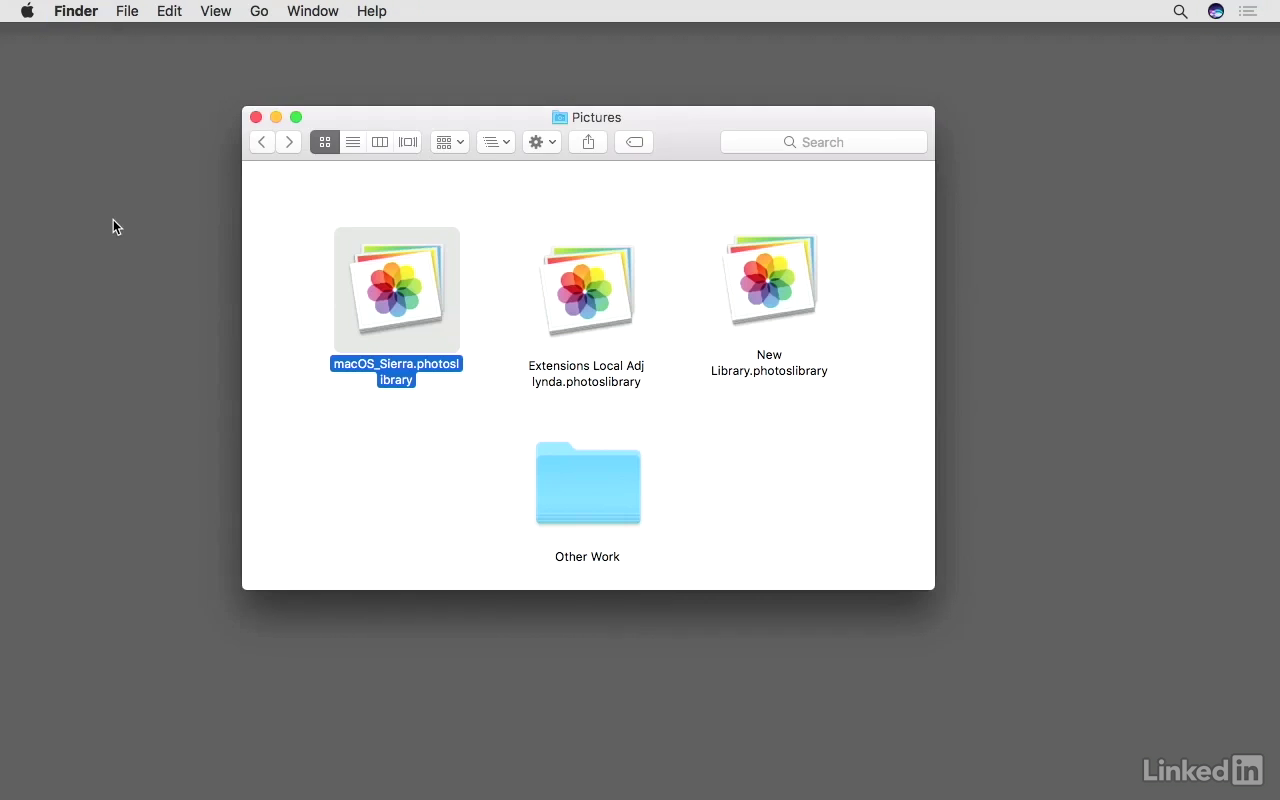
Task: Switch to icon view
Action: click(x=325, y=142)
